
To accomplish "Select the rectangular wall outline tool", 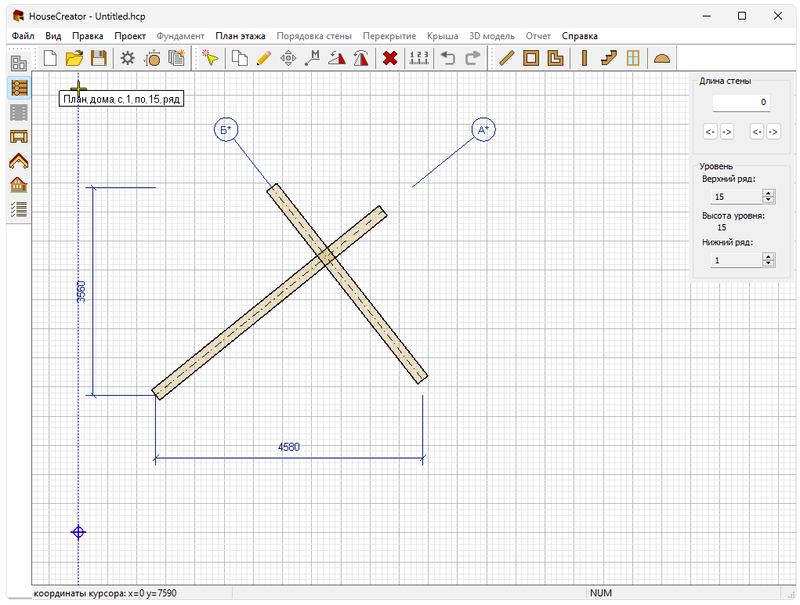I will 531,59.
